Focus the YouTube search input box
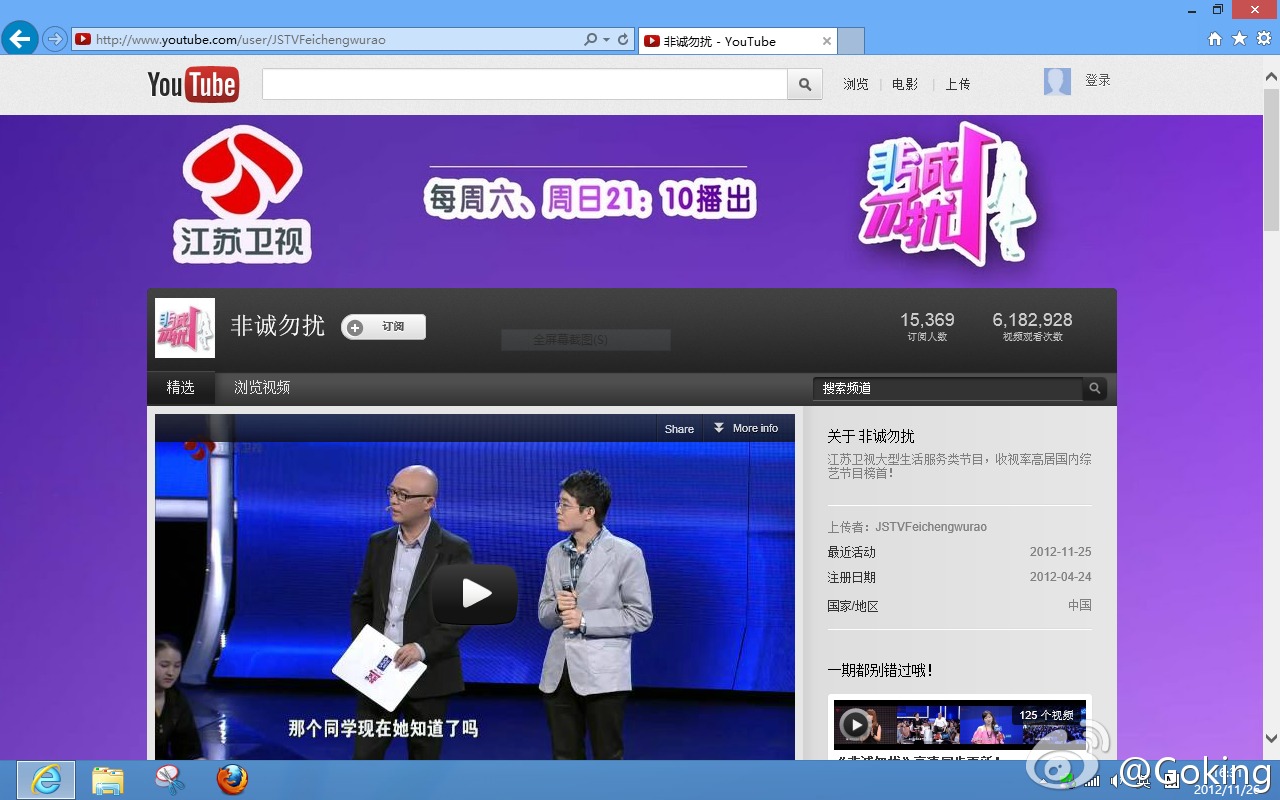The height and width of the screenshot is (800, 1280). (x=525, y=84)
